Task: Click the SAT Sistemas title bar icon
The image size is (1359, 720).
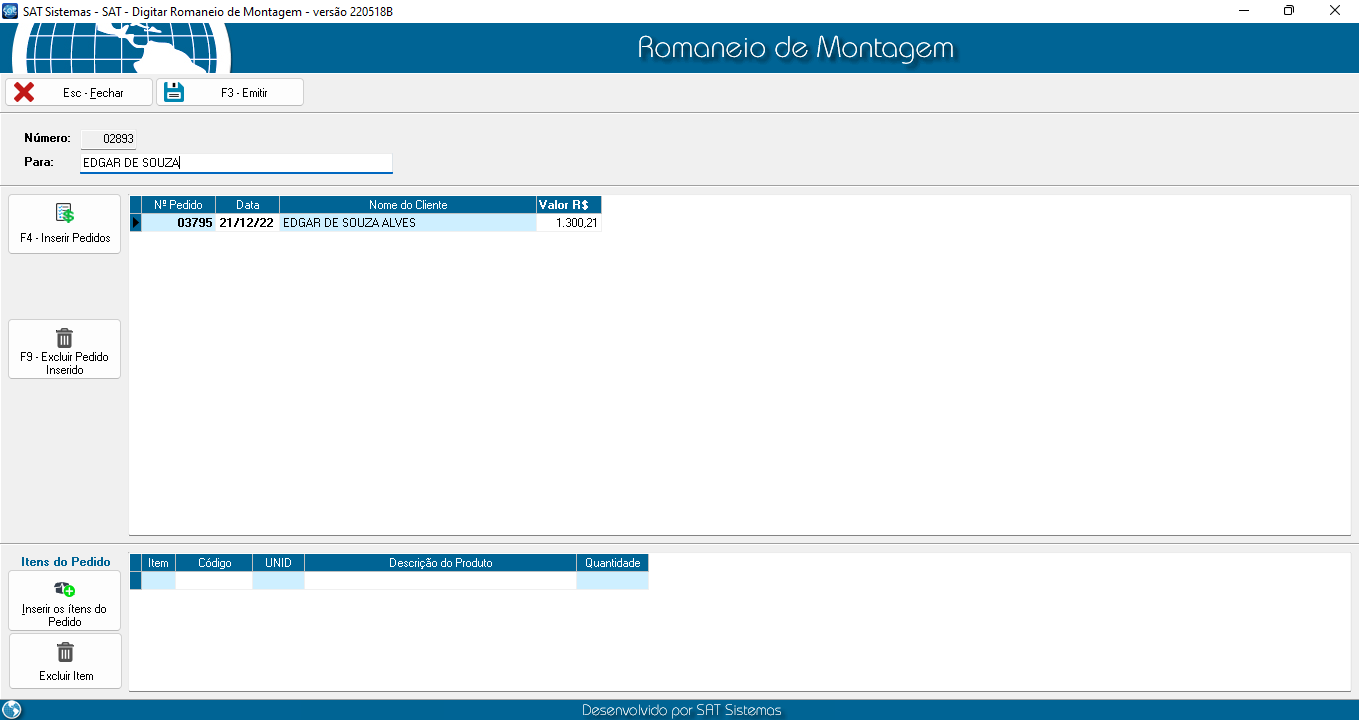Action: click(x=10, y=10)
